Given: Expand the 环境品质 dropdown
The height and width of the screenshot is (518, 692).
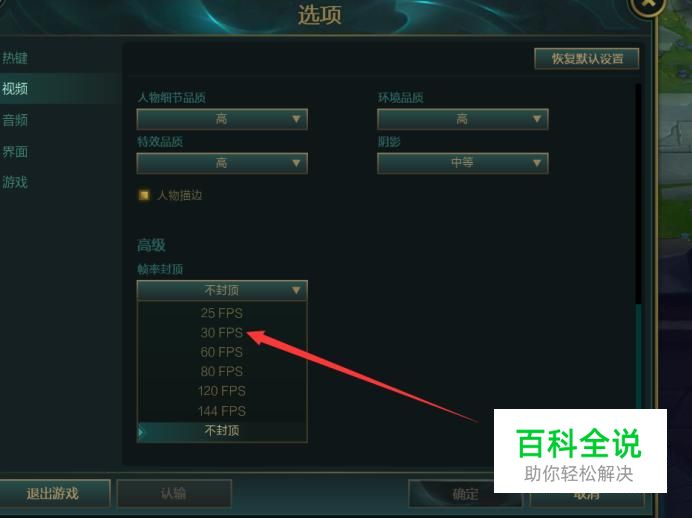Looking at the screenshot, I should (463, 119).
